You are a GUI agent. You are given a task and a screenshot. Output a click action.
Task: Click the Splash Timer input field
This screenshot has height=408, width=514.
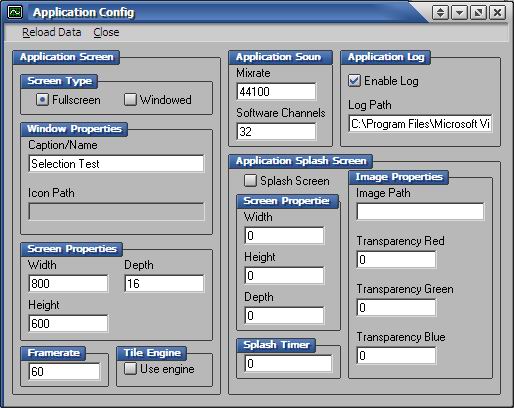(288, 363)
